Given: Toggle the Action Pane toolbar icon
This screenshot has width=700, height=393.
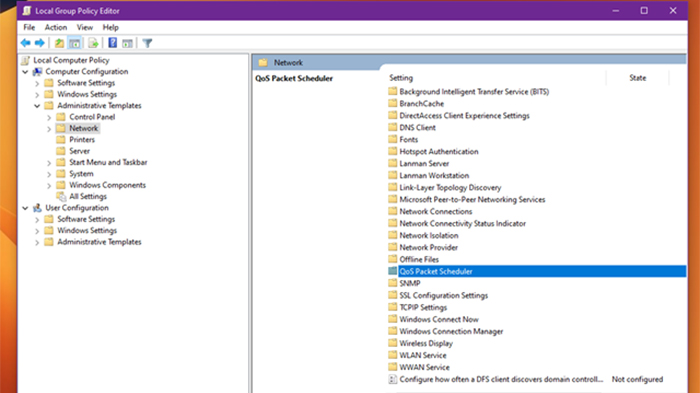Looking at the screenshot, I should 127,43.
